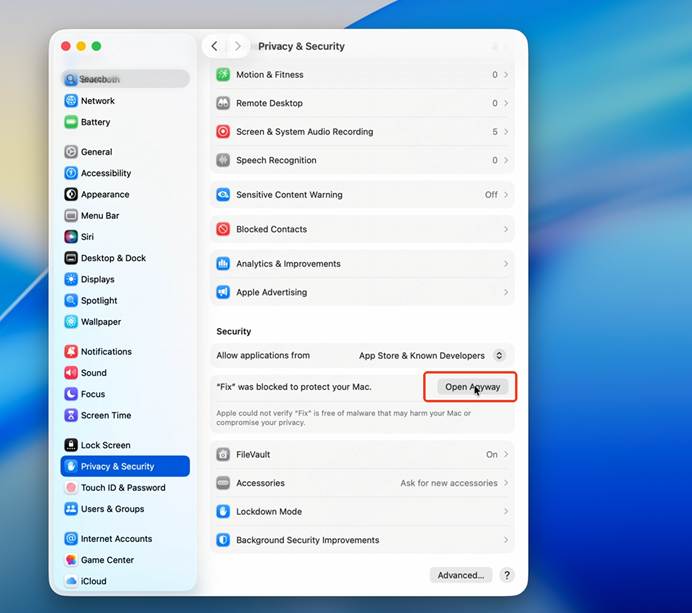The width and height of the screenshot is (692, 613).
Task: Expand Apple Advertising chevron
Action: pyautogui.click(x=506, y=292)
